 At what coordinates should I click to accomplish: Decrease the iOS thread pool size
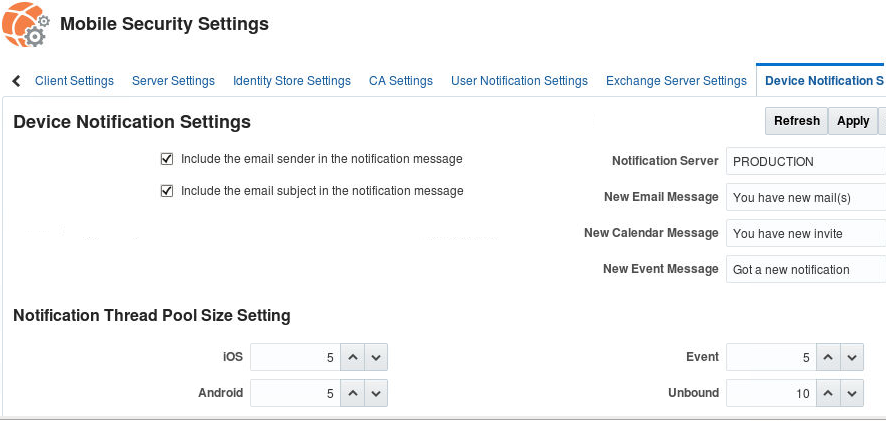(x=376, y=357)
